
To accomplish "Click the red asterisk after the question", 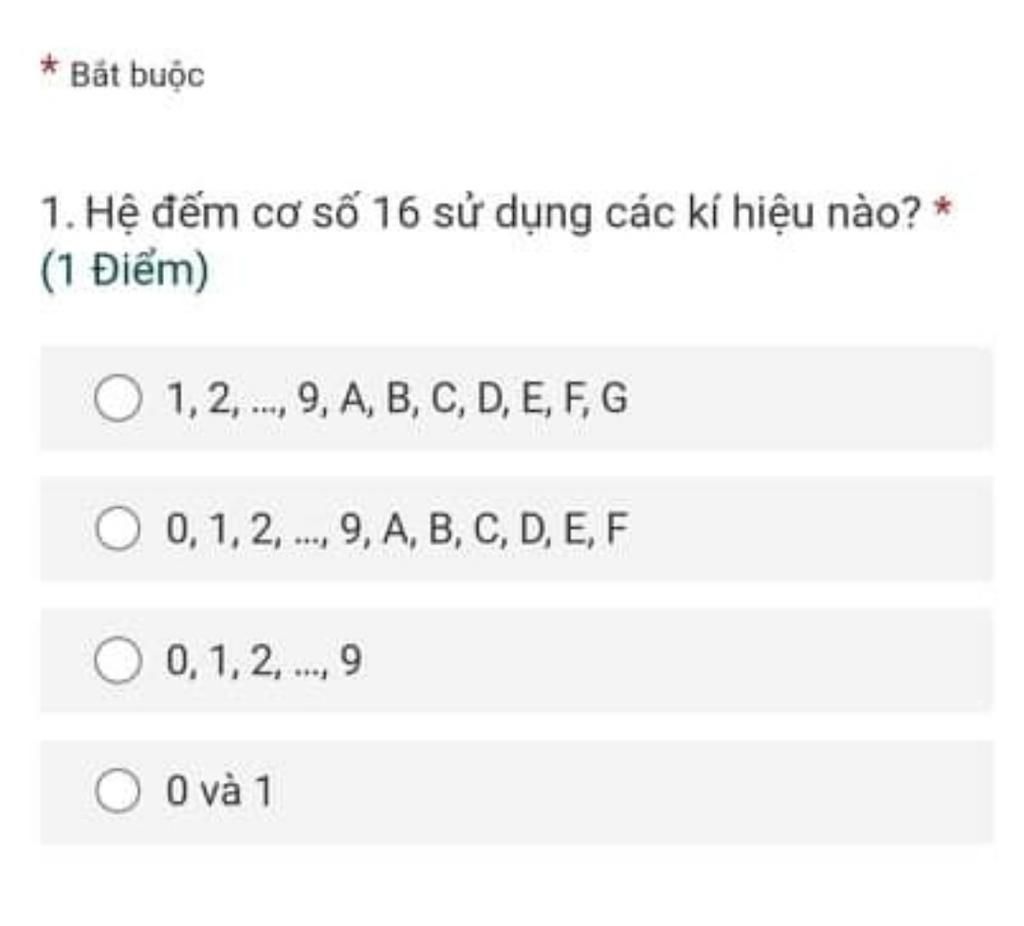I will [943, 208].
